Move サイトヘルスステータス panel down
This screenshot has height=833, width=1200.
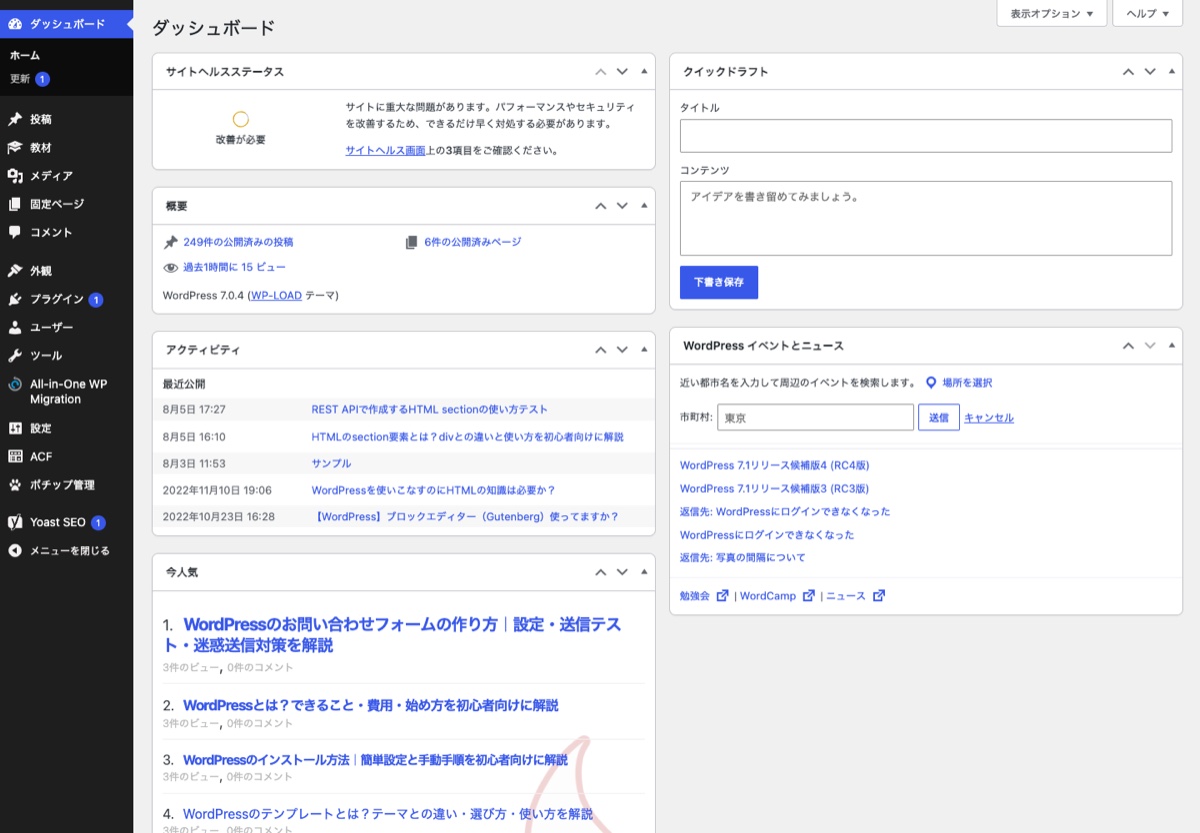[x=622, y=72]
